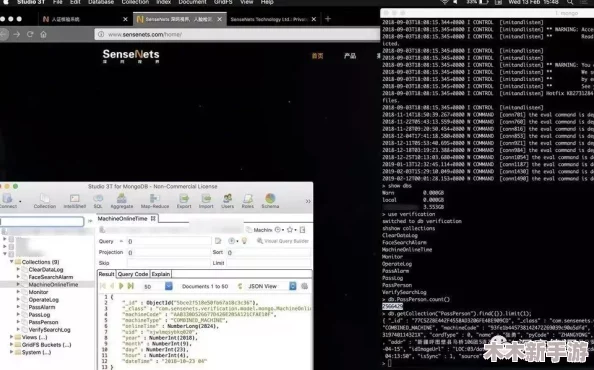This screenshot has width=594, height=370.
Task: Click the Skip input field
Action: pos(168,263)
